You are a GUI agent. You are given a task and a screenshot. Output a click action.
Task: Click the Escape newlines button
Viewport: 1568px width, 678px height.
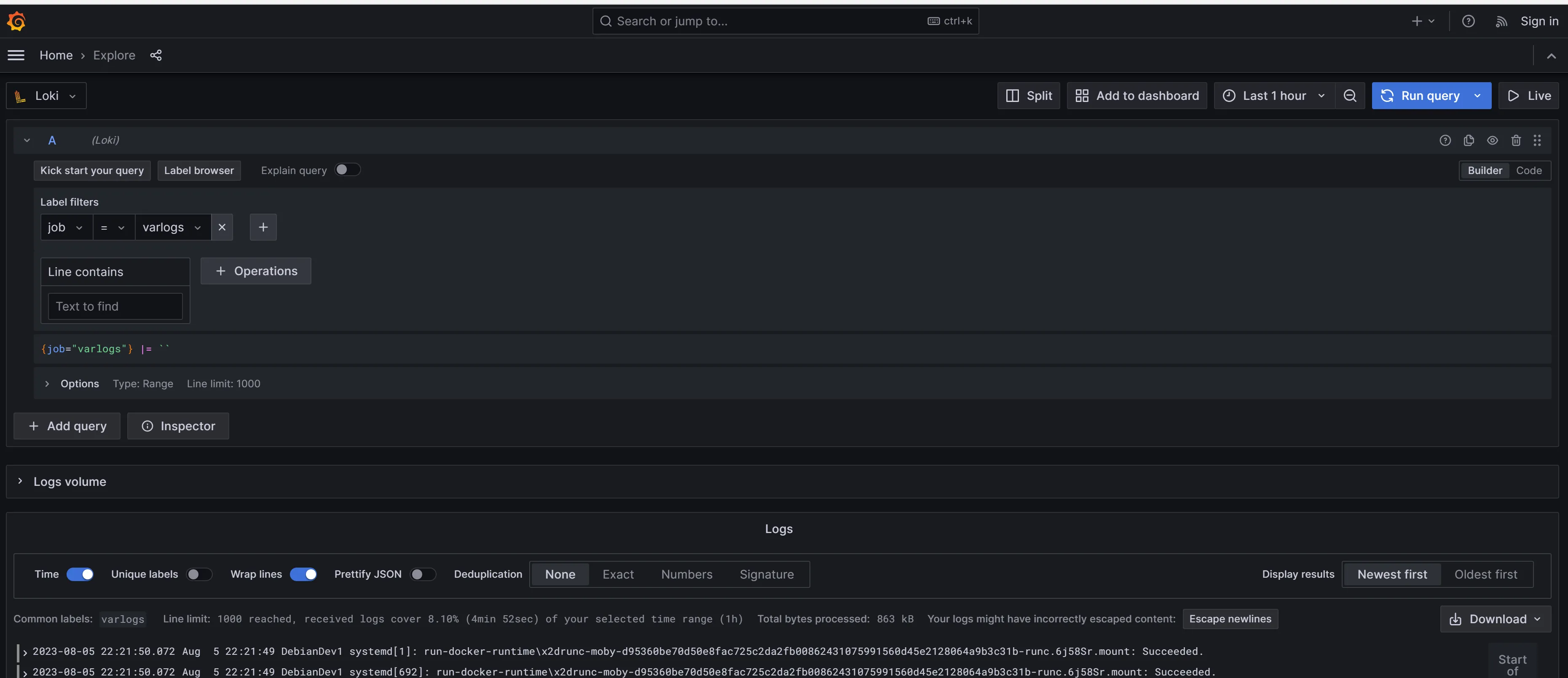click(x=1230, y=619)
